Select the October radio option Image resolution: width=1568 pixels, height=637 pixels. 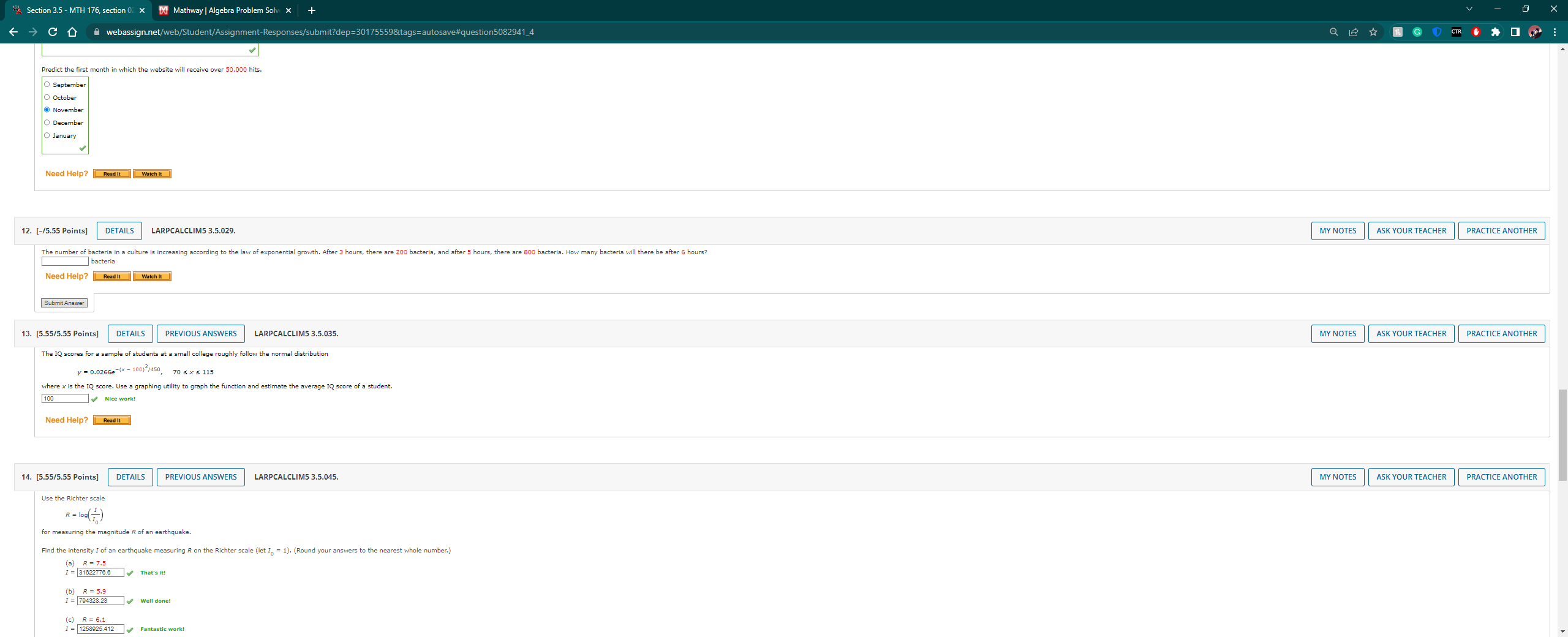47,97
